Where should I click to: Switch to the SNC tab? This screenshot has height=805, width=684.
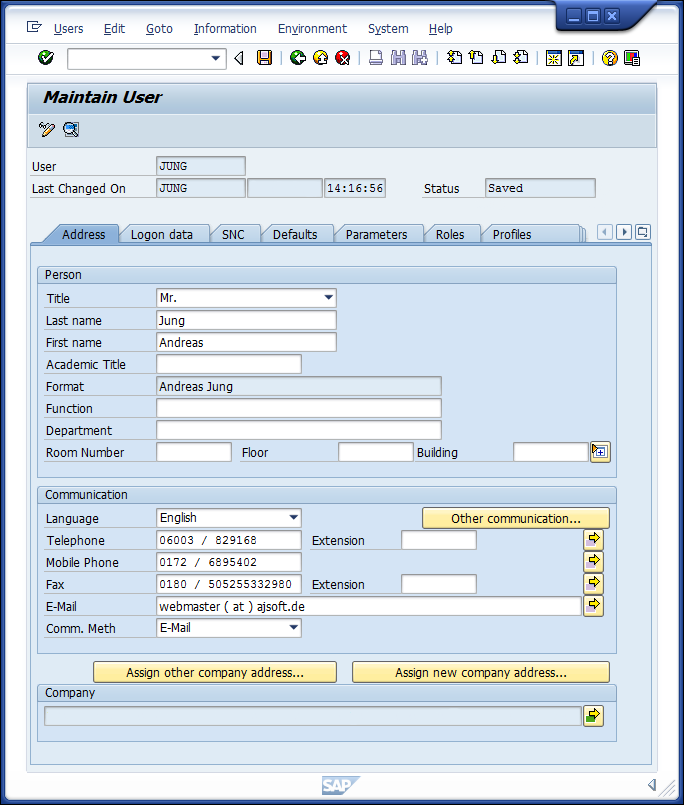point(233,234)
